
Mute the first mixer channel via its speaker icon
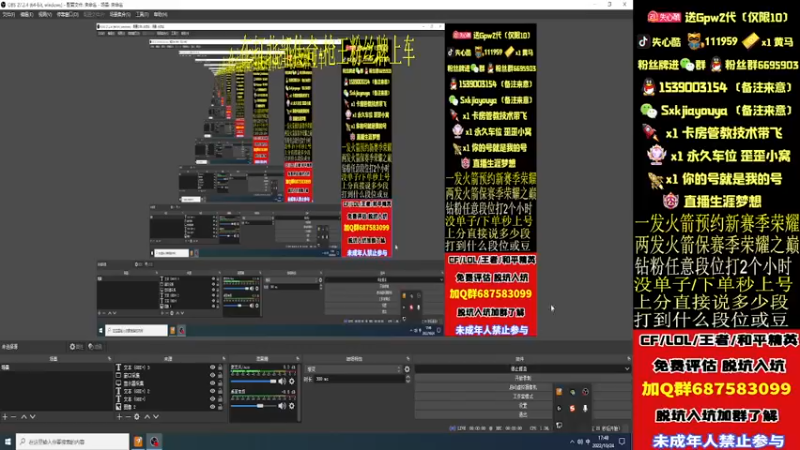282,381
